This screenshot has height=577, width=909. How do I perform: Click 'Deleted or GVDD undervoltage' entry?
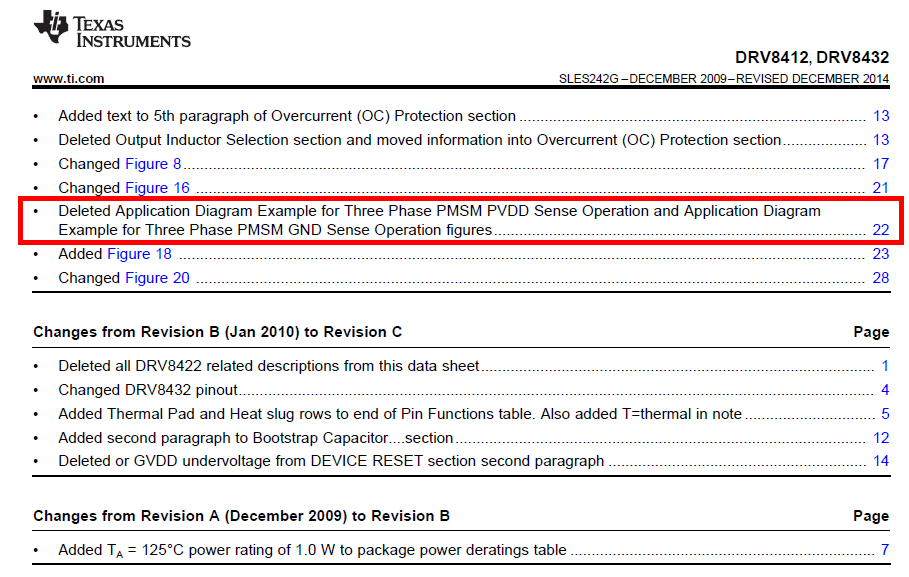point(331,461)
